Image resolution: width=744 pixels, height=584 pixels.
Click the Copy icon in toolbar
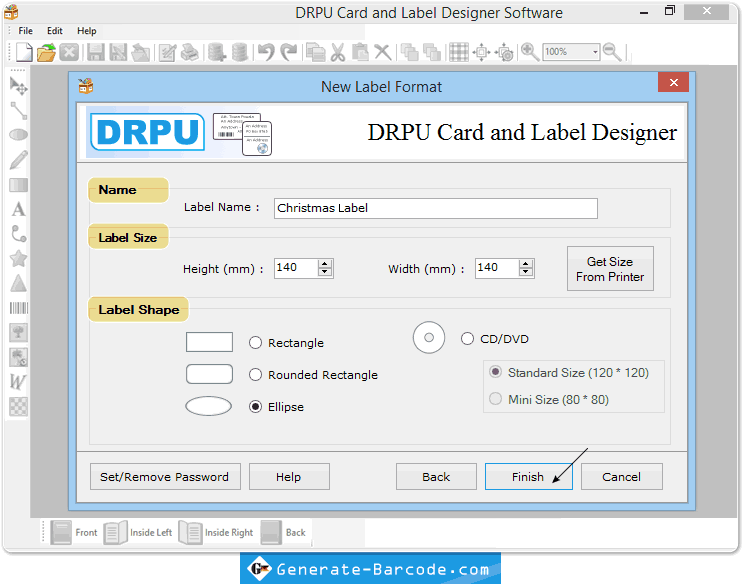pos(315,52)
